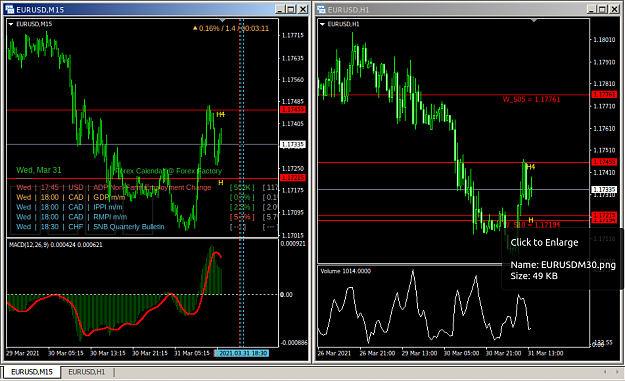Click 'Forex Calendar @ Forex Factory' label

168,171
